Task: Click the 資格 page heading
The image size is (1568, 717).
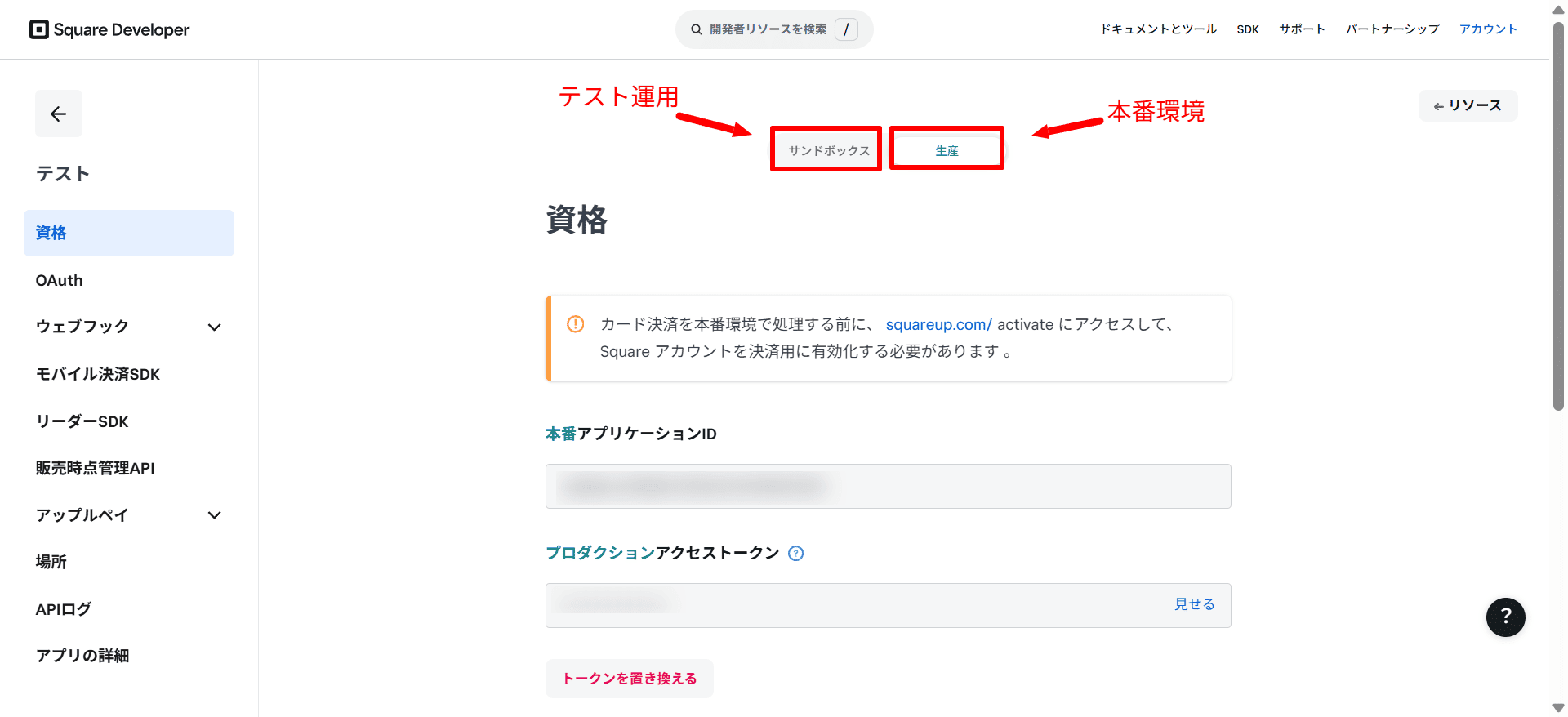Action: (x=577, y=220)
